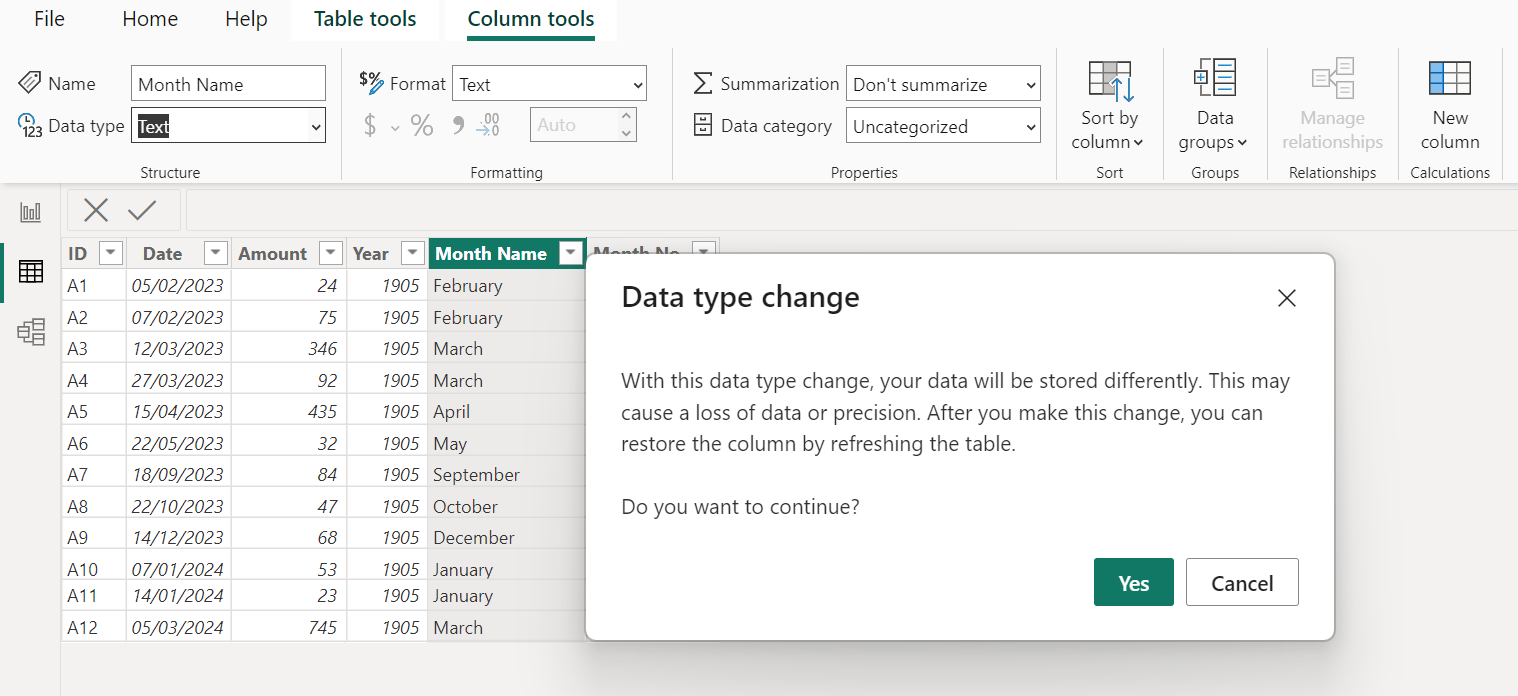
Task: Open the Date column filter dropdown
Action: tap(215, 253)
